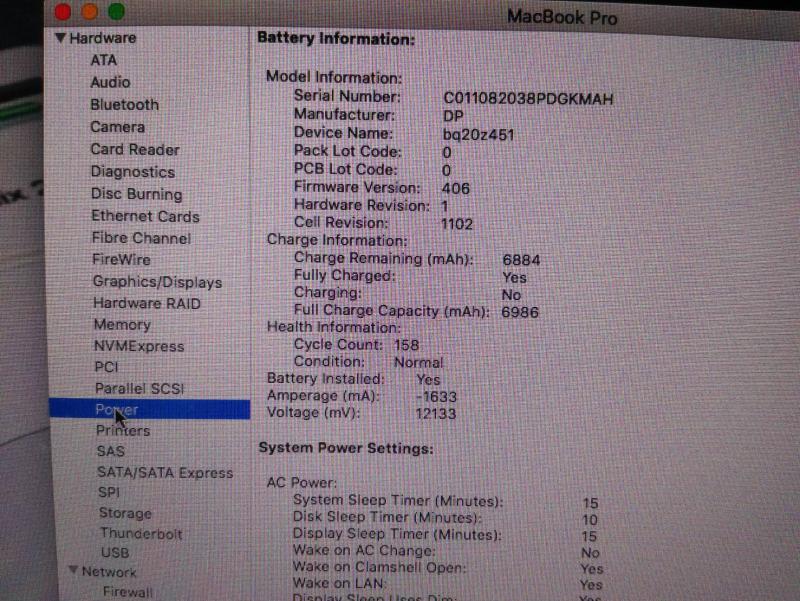Collapse the Hardware section triangle
Viewport: 800px width, 601px height.
(x=60, y=38)
